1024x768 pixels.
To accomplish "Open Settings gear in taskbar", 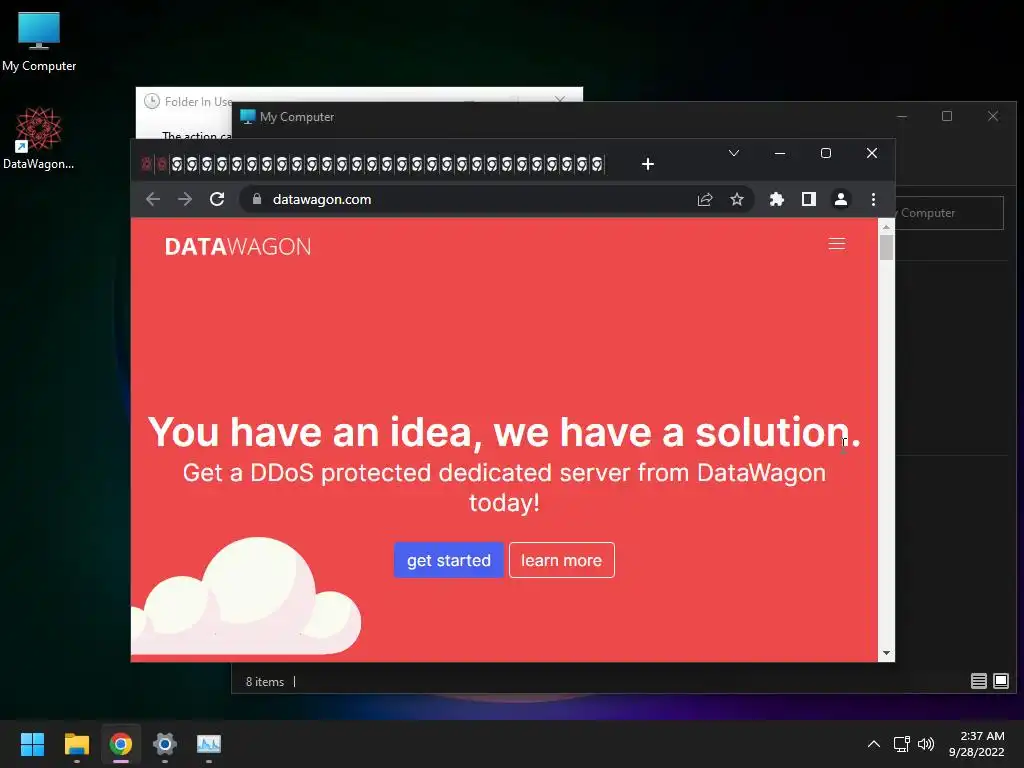I will [165, 744].
